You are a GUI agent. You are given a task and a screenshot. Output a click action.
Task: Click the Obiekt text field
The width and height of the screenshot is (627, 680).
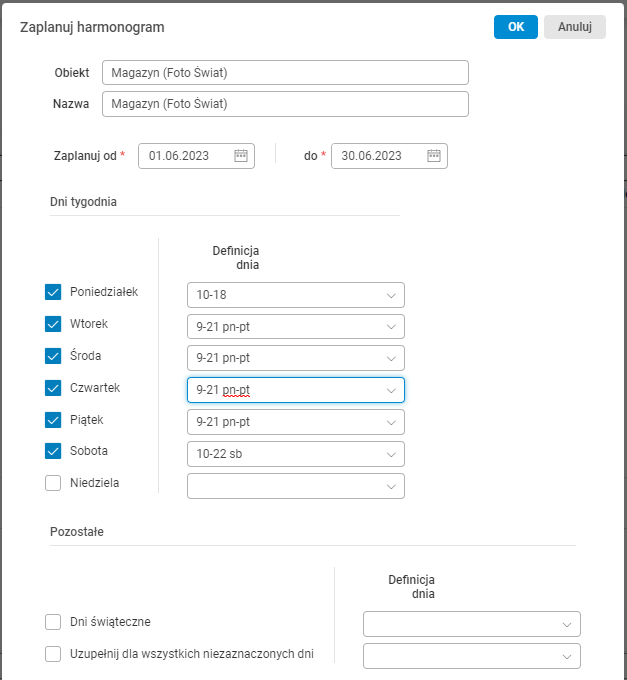point(285,73)
